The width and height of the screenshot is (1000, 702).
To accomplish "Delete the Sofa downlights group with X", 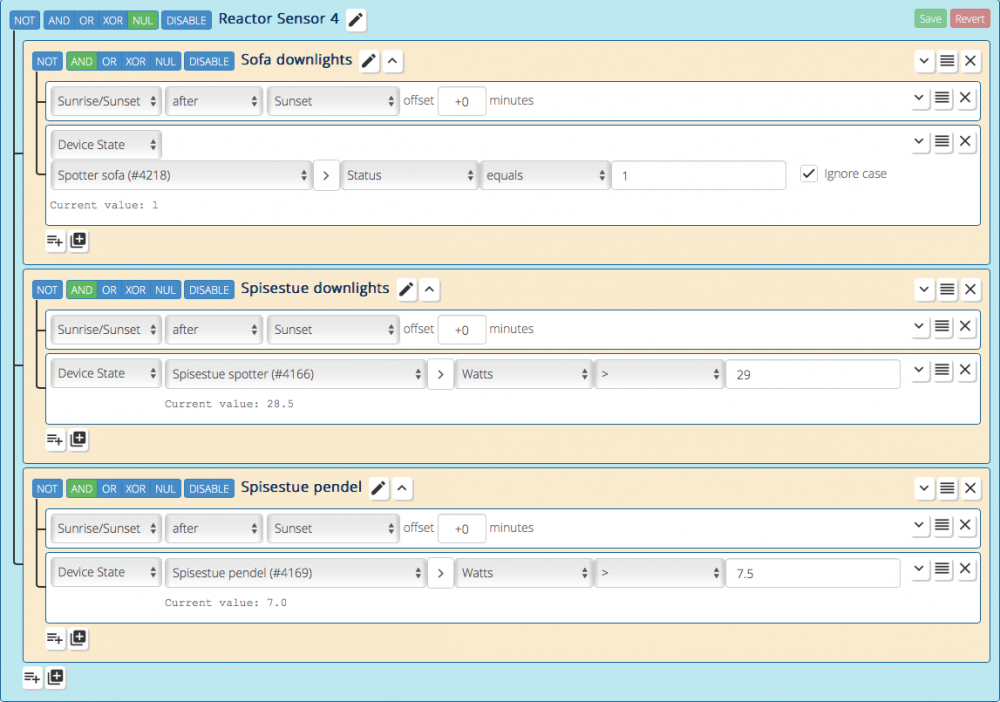I will tap(970, 61).
